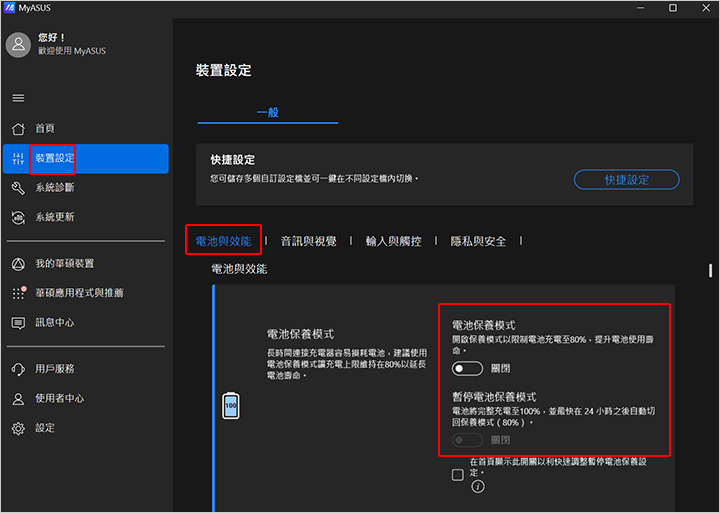720x513 pixels.
Task: Go to 我的華碩裝置
Action: [x=86, y=264]
